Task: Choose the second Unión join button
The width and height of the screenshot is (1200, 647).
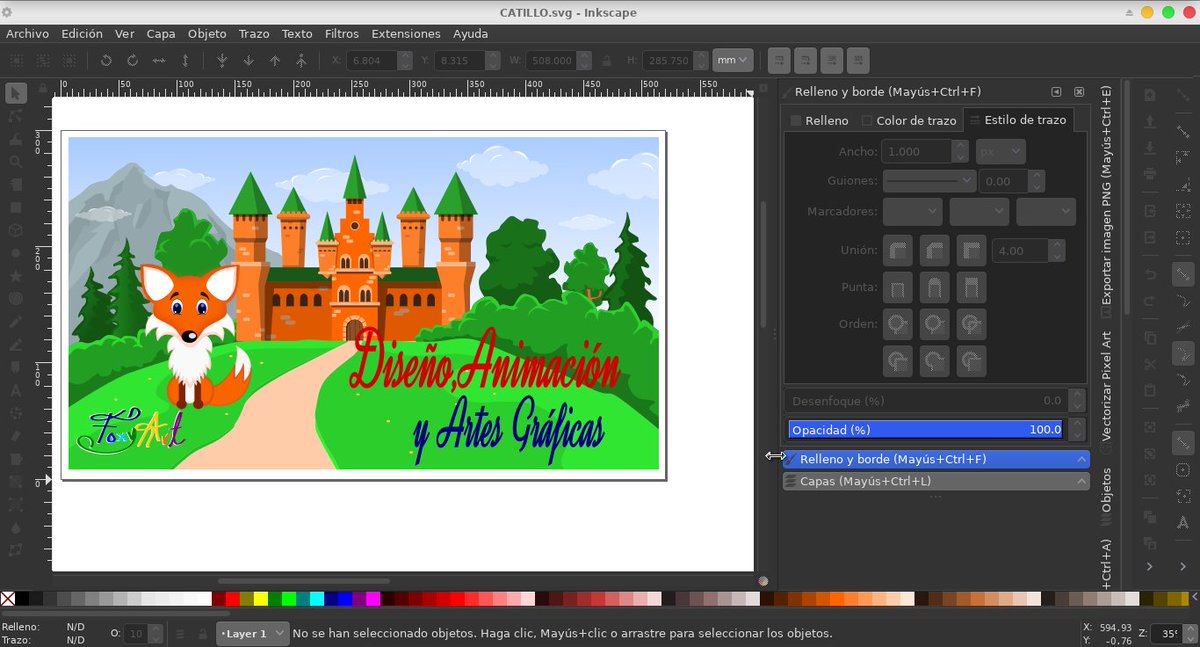Action: pyautogui.click(x=935, y=250)
